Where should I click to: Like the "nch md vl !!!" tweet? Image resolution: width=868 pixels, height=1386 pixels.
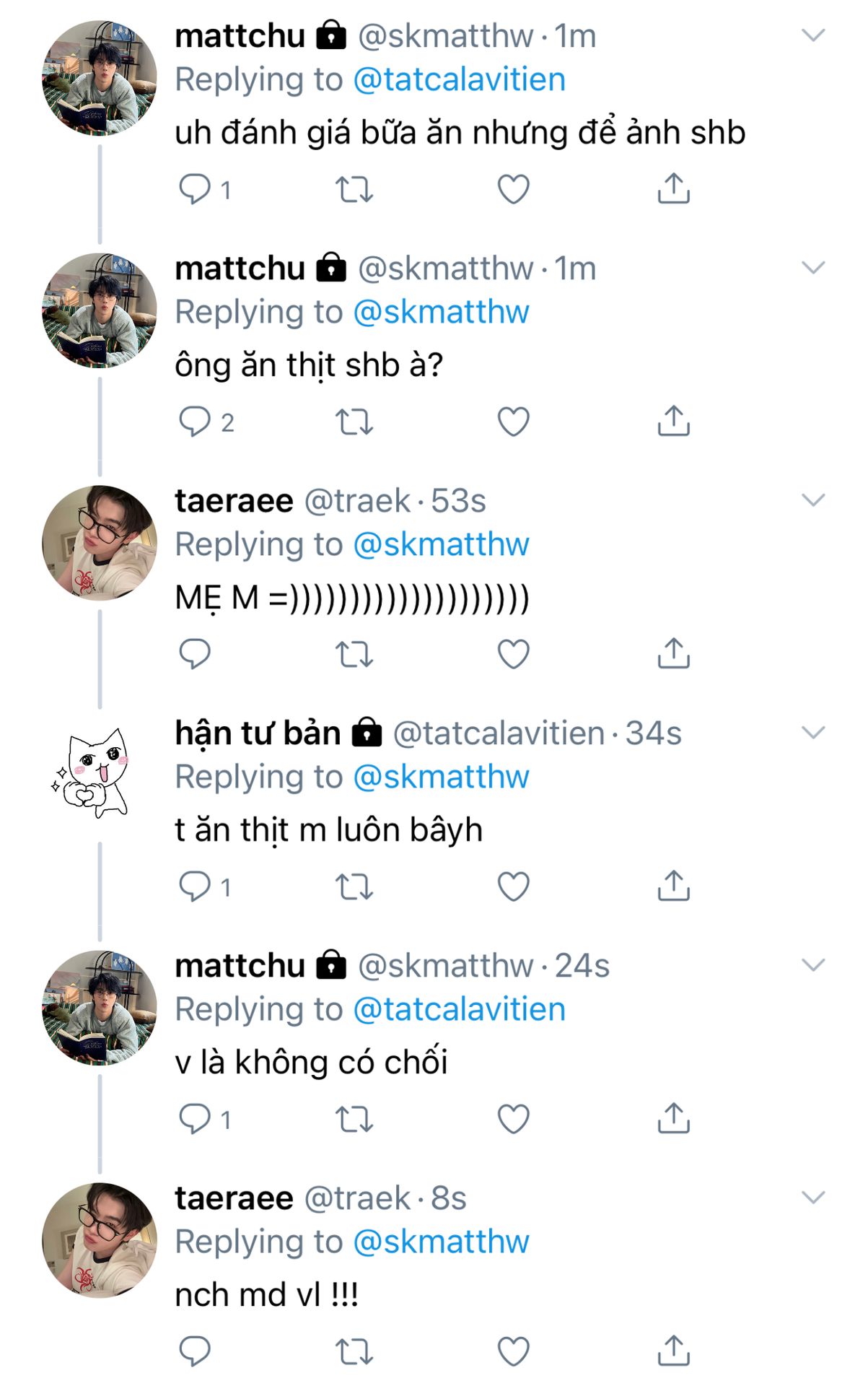tap(513, 1351)
